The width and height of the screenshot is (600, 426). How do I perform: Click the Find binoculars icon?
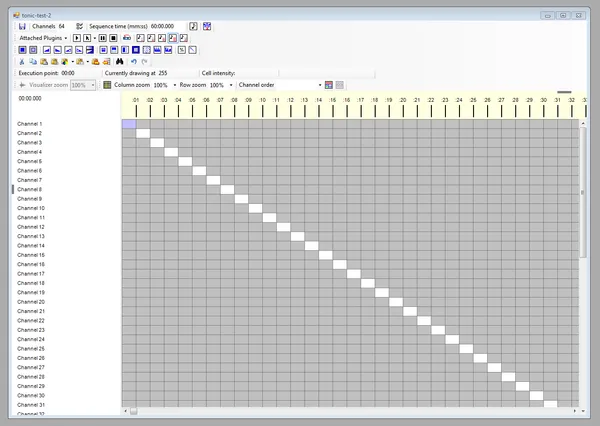pos(119,61)
